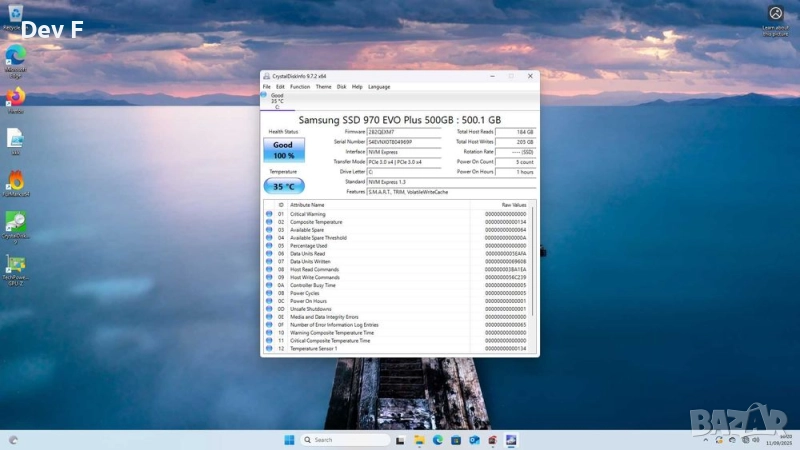Select the Good 35 °C C: drive tab
800x450 pixels.
(276, 101)
